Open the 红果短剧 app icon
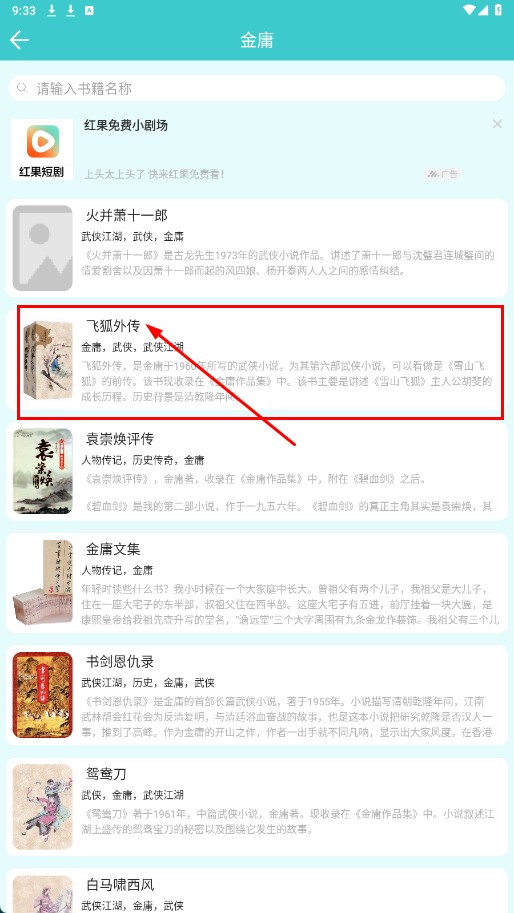The image size is (514, 913). tap(42, 150)
